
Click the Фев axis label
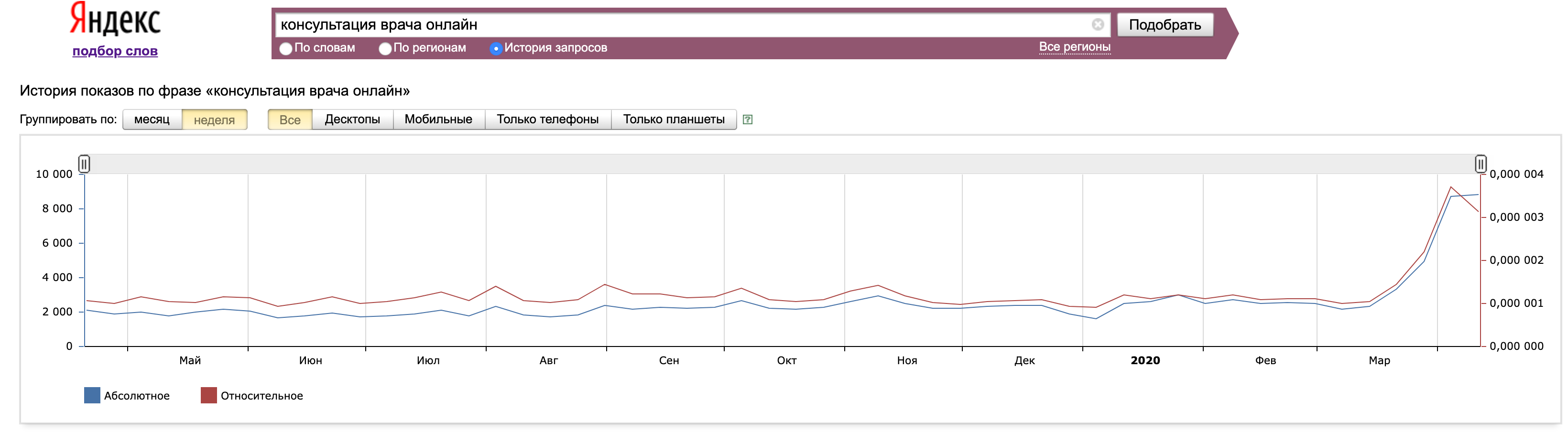[x=1265, y=361]
